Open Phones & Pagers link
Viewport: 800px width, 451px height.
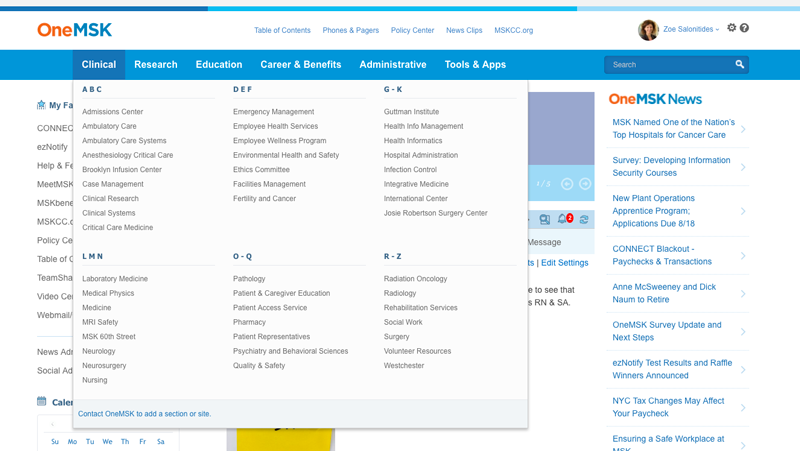pyautogui.click(x=351, y=30)
